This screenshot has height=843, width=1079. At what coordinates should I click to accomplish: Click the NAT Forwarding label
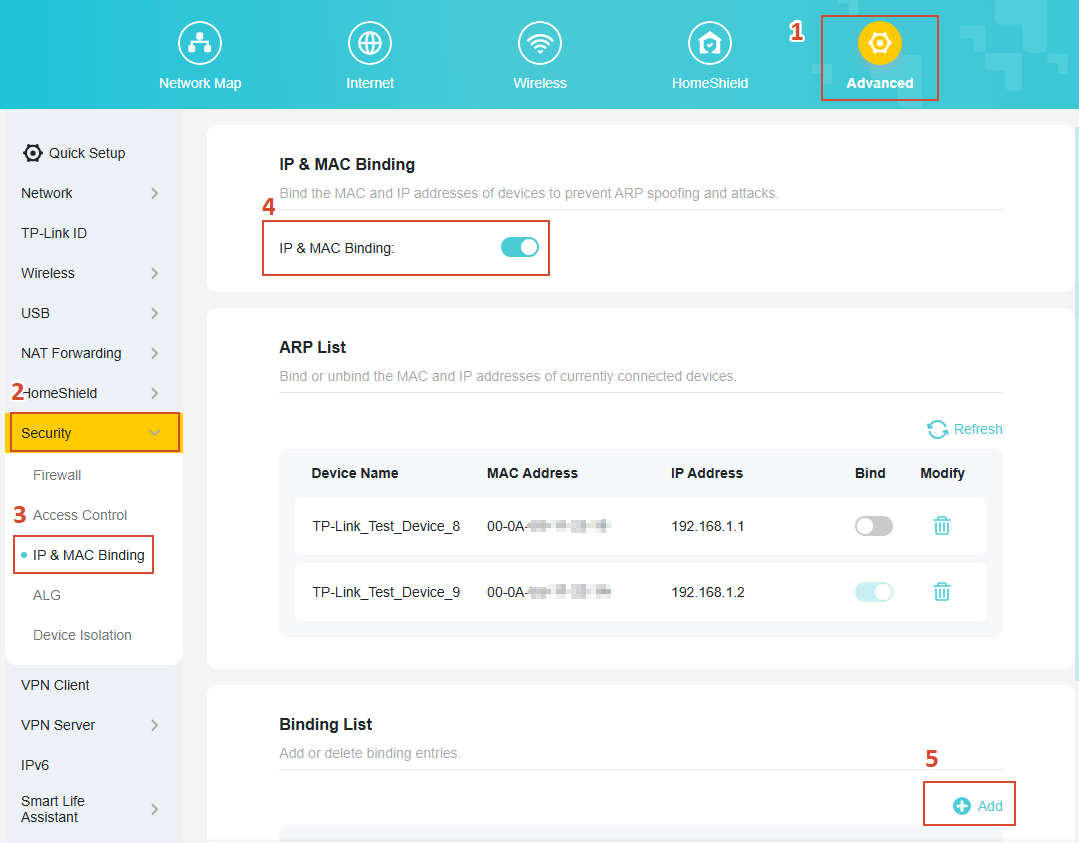point(71,353)
